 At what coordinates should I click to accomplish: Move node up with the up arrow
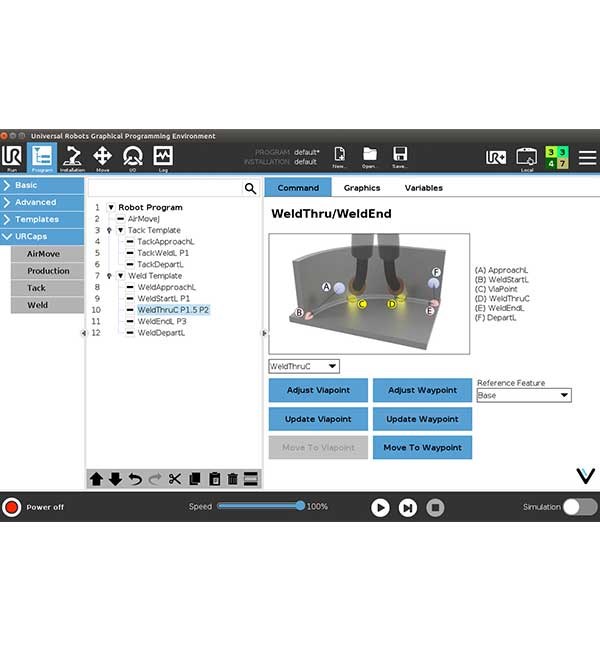[x=96, y=479]
